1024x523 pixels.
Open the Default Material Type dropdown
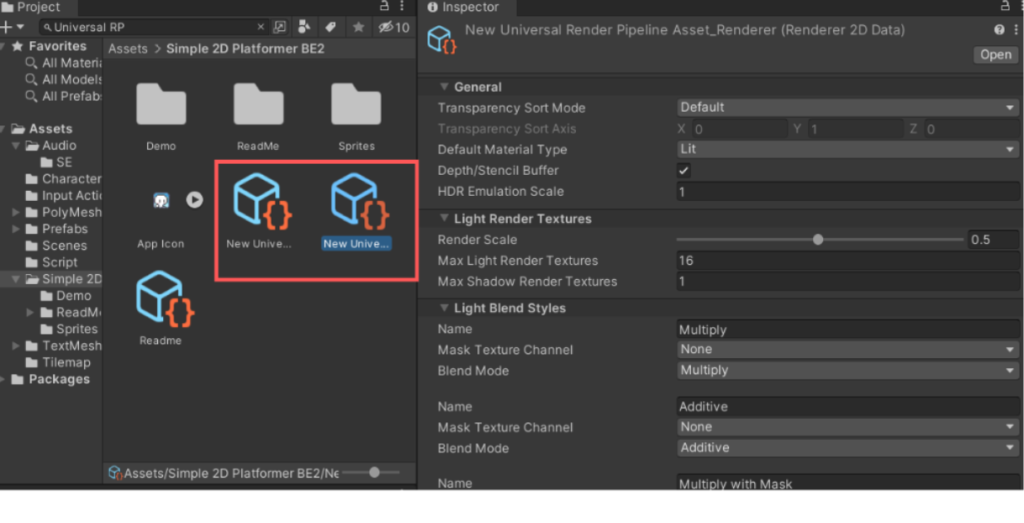(847, 150)
